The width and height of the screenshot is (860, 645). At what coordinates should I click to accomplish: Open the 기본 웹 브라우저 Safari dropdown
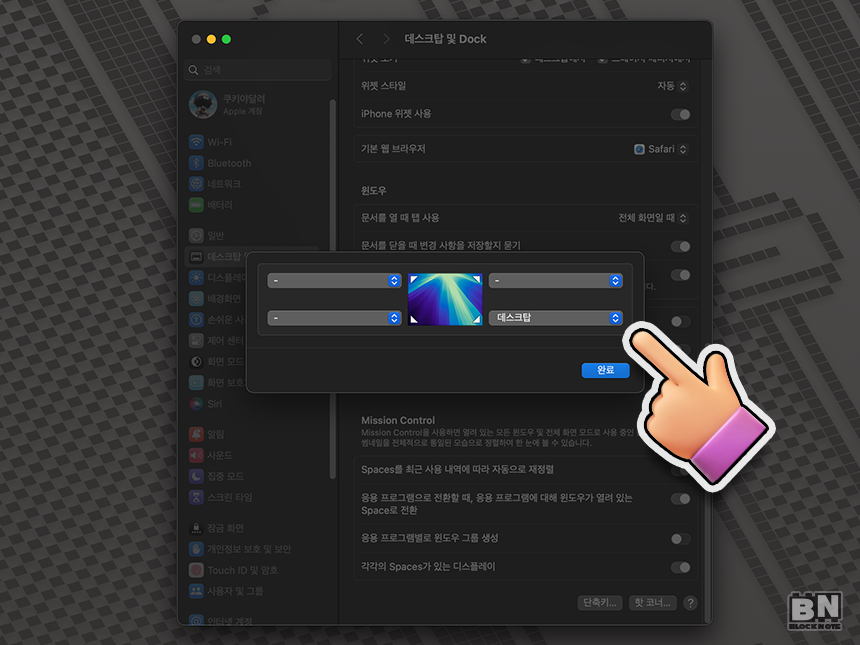coord(661,149)
